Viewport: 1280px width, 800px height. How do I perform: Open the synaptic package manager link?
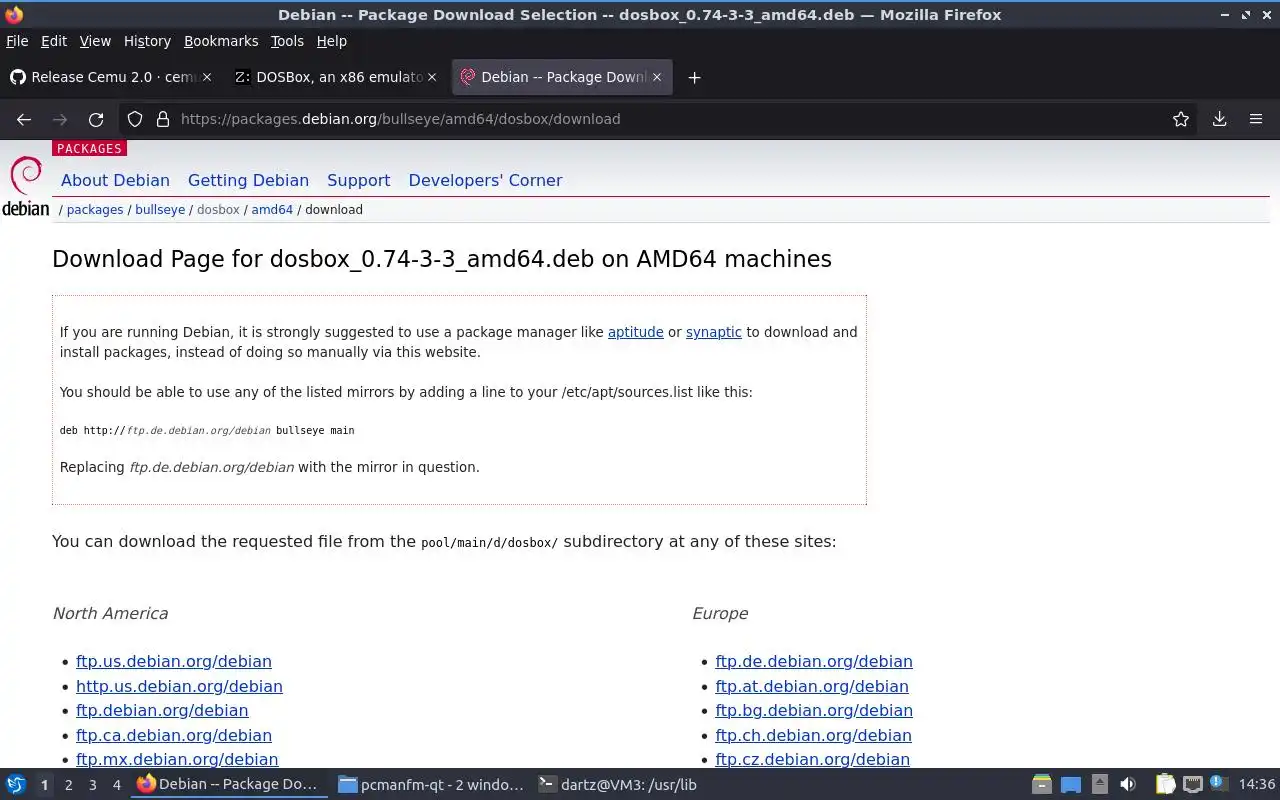point(714,332)
